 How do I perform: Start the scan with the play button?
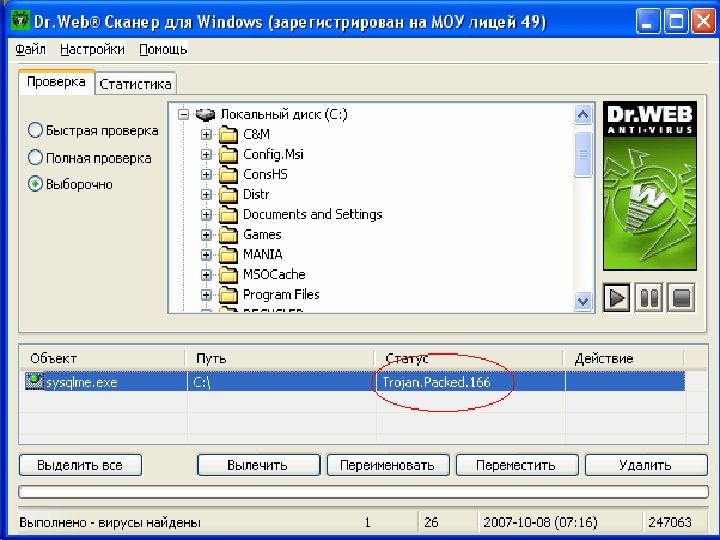point(616,298)
